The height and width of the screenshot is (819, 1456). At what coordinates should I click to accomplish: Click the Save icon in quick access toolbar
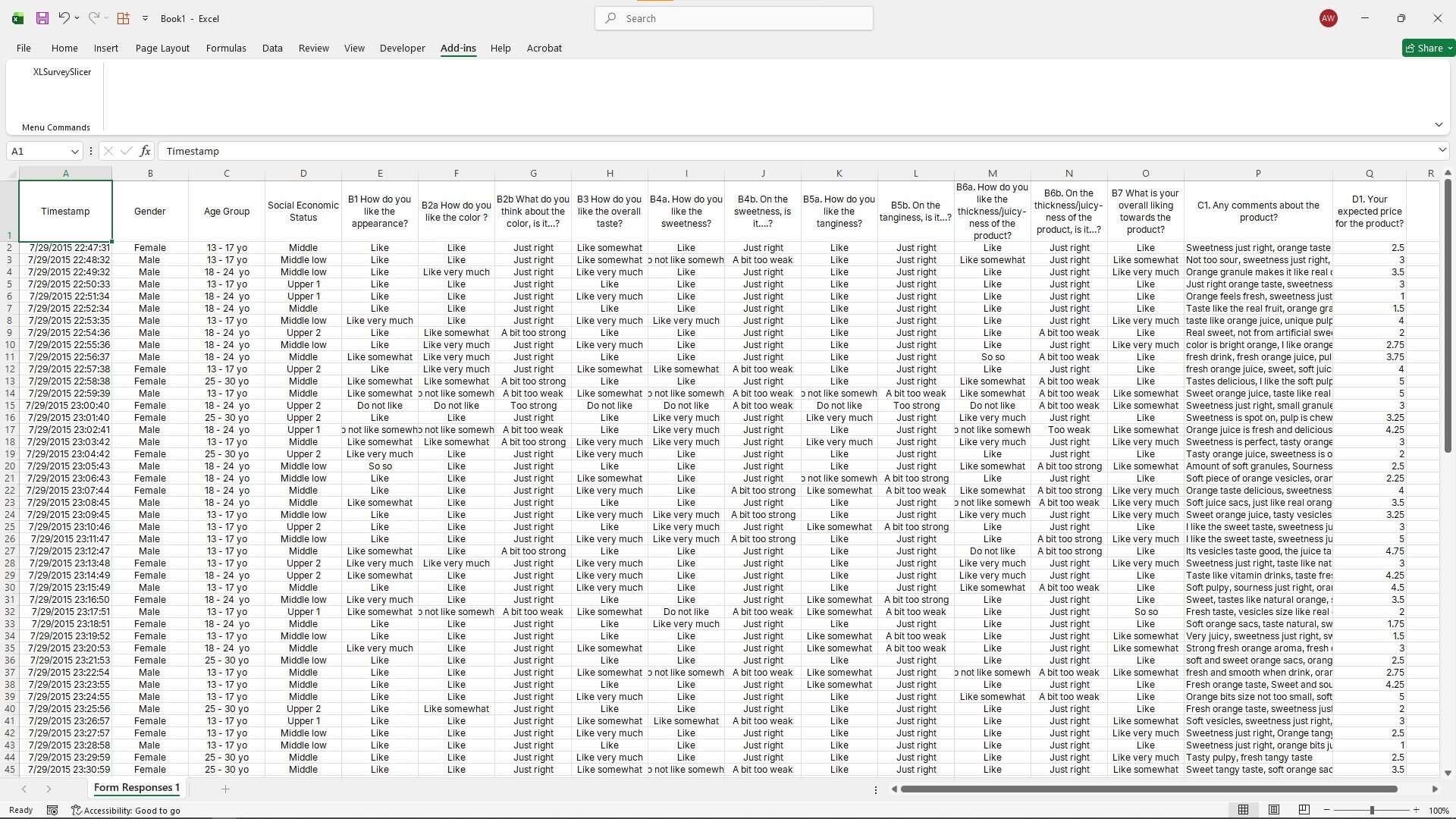tap(42, 18)
